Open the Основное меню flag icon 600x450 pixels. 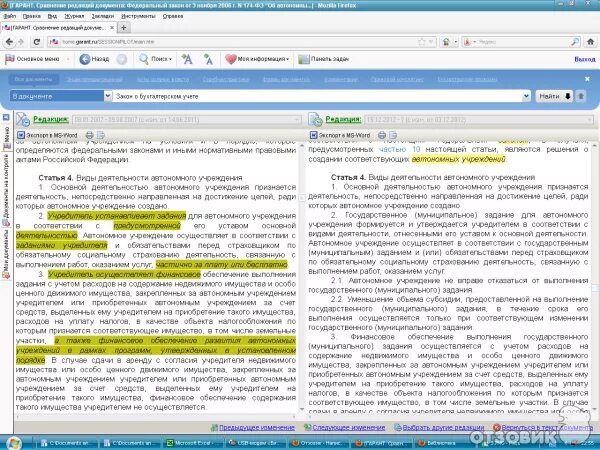click(10, 59)
